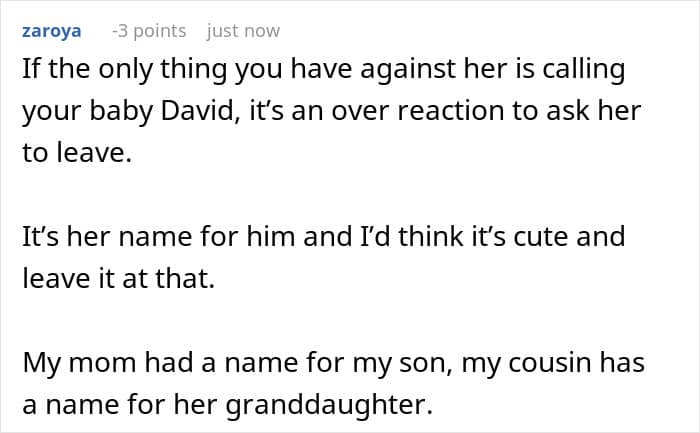Click the opening word 'If' of comment

31,69
